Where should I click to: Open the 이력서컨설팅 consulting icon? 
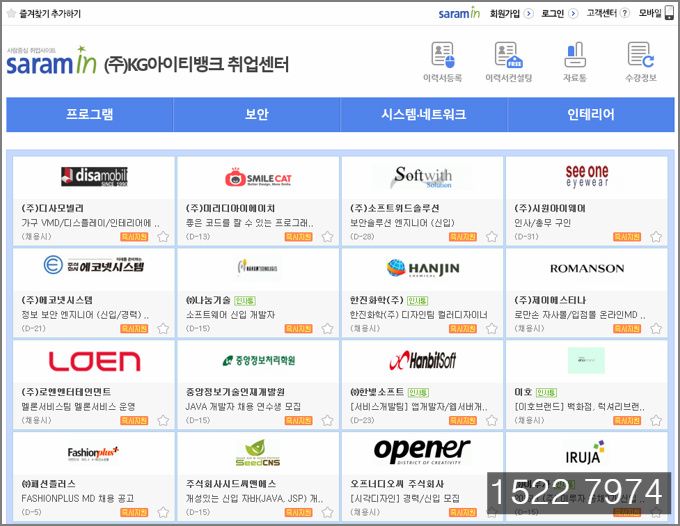coord(508,62)
